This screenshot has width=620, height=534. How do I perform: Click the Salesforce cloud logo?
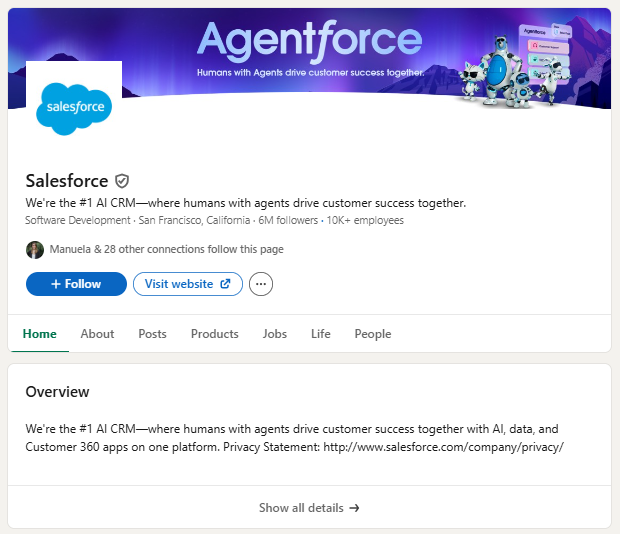point(74,109)
